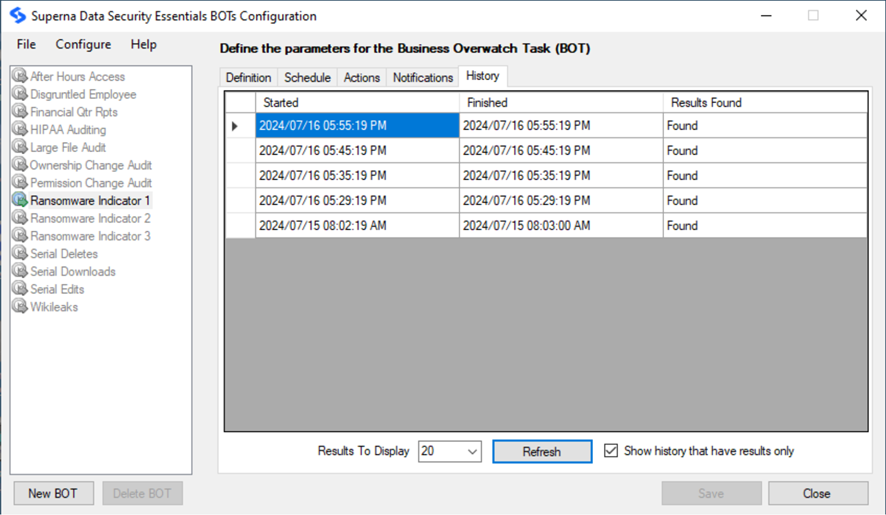Select Serial Edits in BOT list
The image size is (886, 515).
pyautogui.click(x=57, y=289)
